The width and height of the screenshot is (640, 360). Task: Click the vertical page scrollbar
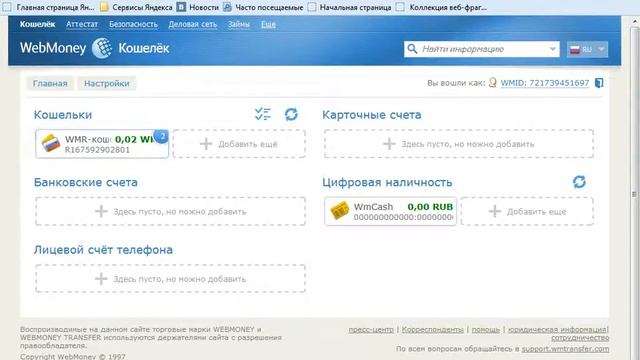(x=634, y=188)
